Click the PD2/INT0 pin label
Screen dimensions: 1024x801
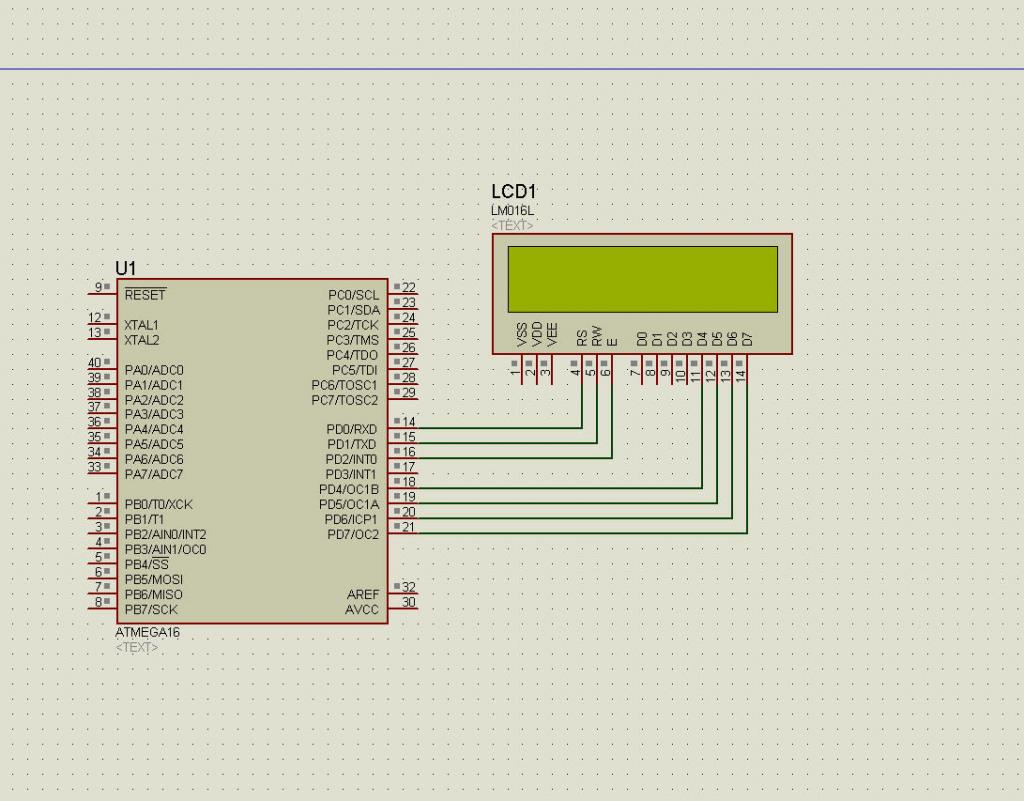[351, 459]
